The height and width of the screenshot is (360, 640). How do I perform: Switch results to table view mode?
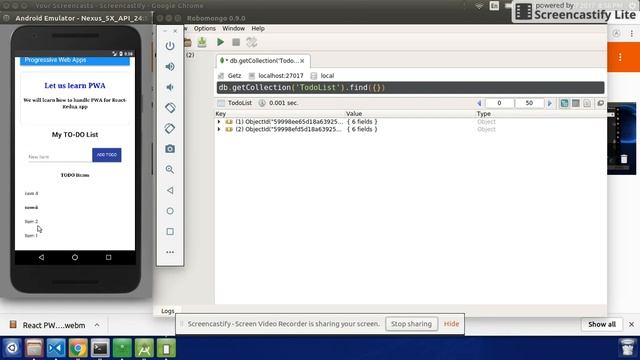pyautogui.click(x=576, y=103)
